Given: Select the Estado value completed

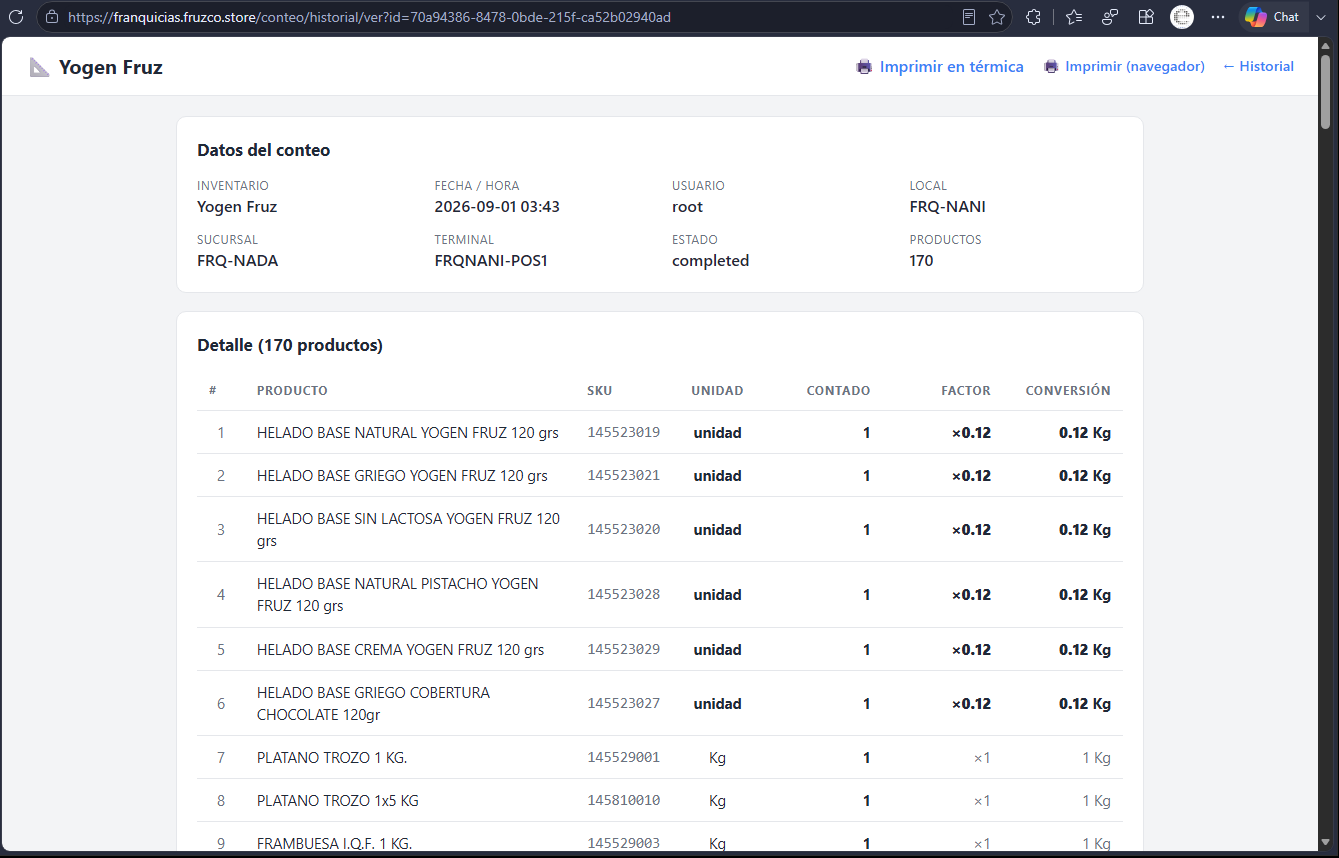Looking at the screenshot, I should (710, 261).
